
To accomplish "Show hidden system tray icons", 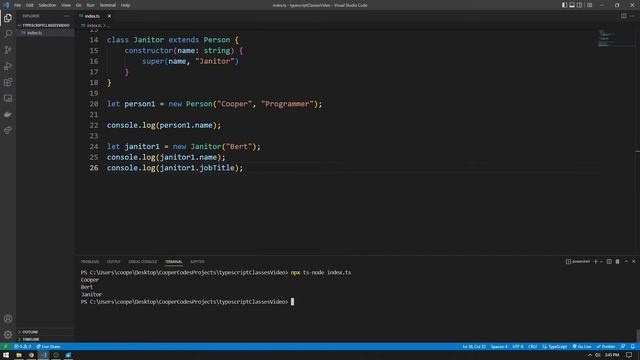I will (x=590, y=355).
